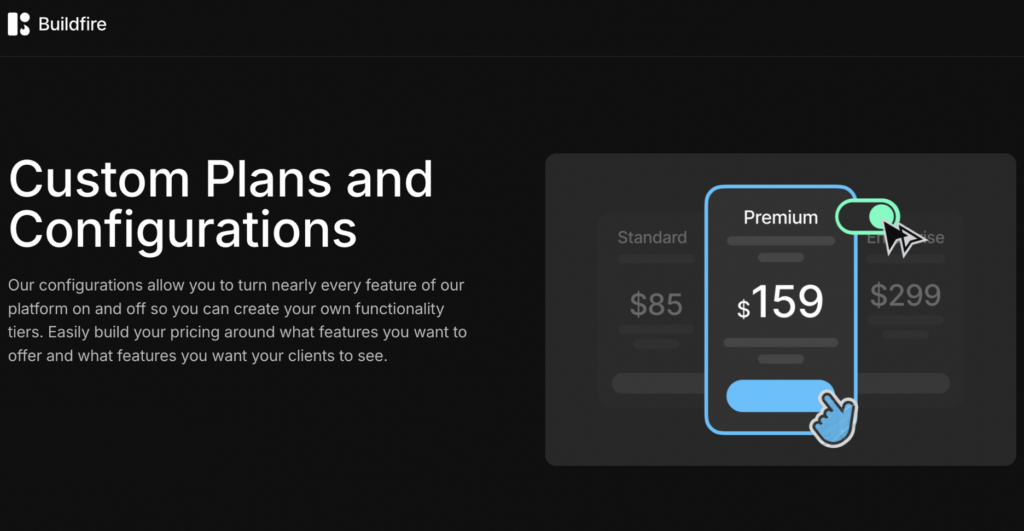Select the Enterprise plan label
Viewport: 1024px width, 531px height.
[905, 237]
